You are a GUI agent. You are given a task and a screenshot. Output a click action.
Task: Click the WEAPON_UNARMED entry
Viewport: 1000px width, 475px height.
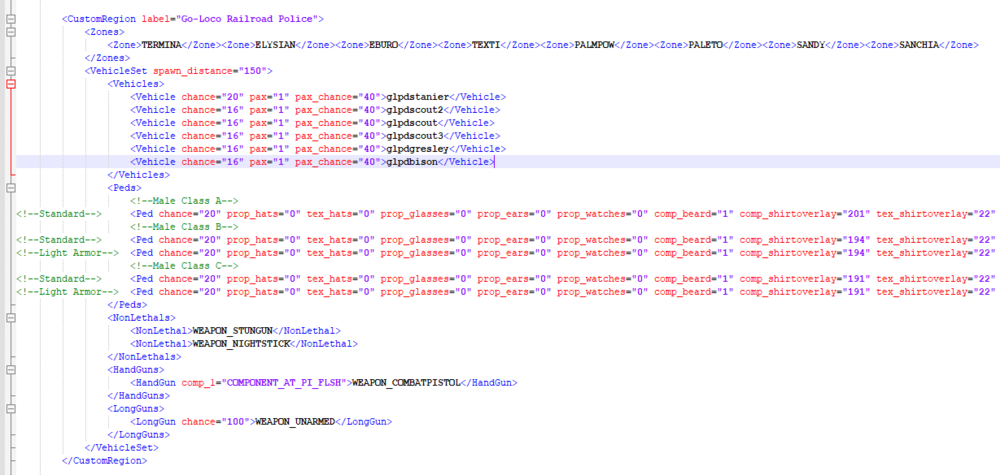pyautogui.click(x=295, y=422)
